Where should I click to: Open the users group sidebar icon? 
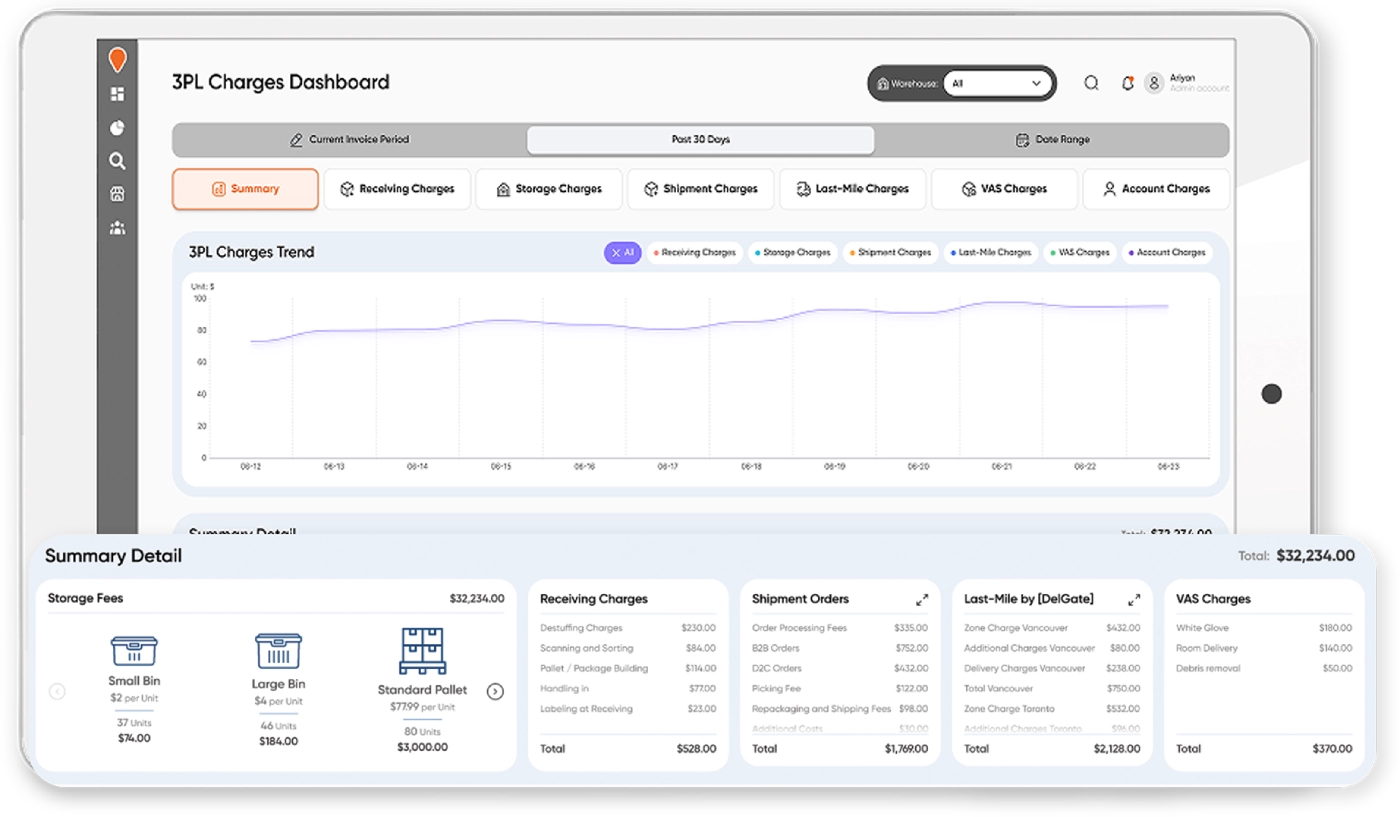pos(117,228)
